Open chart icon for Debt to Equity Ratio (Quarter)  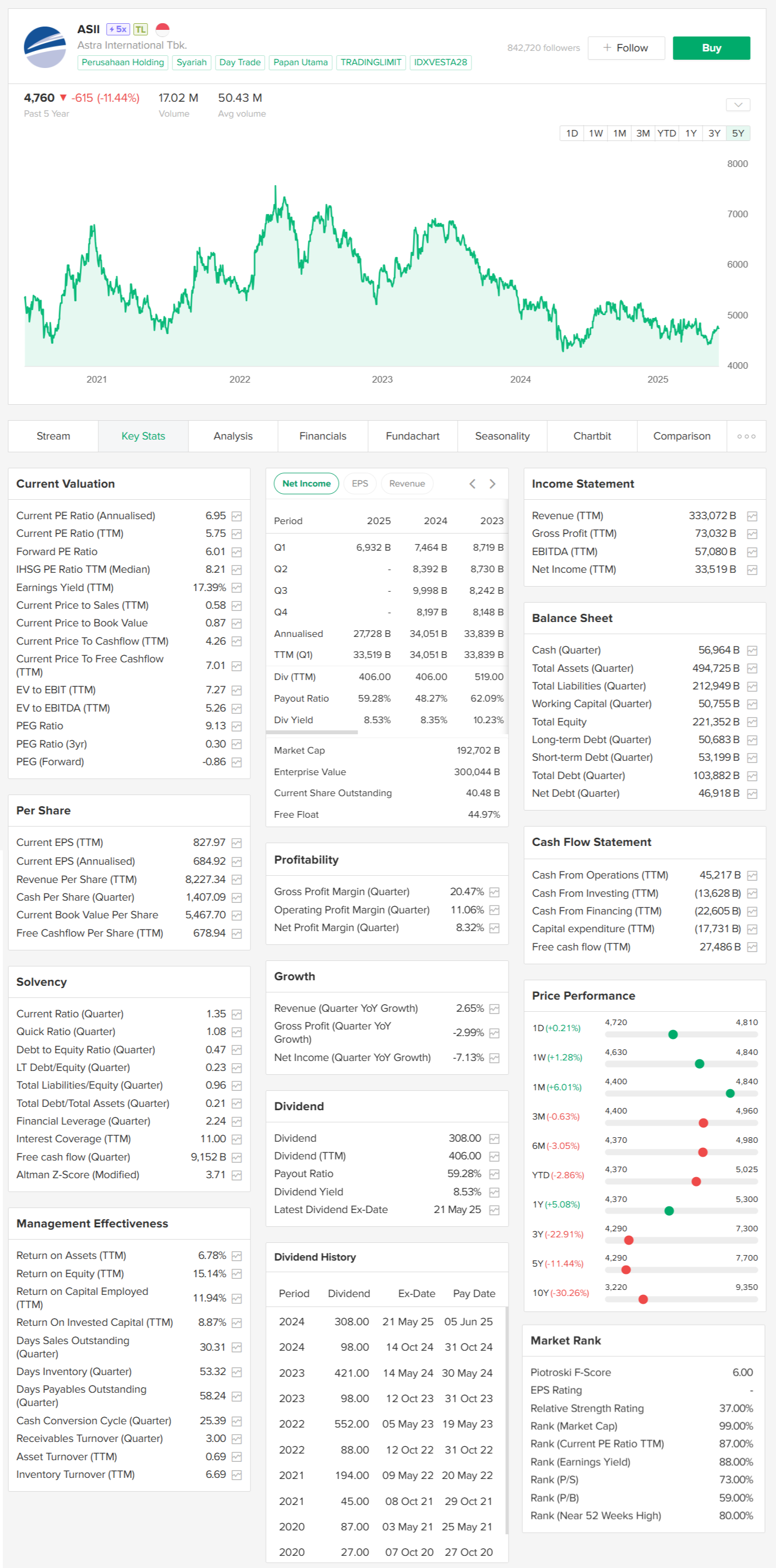[237, 1050]
